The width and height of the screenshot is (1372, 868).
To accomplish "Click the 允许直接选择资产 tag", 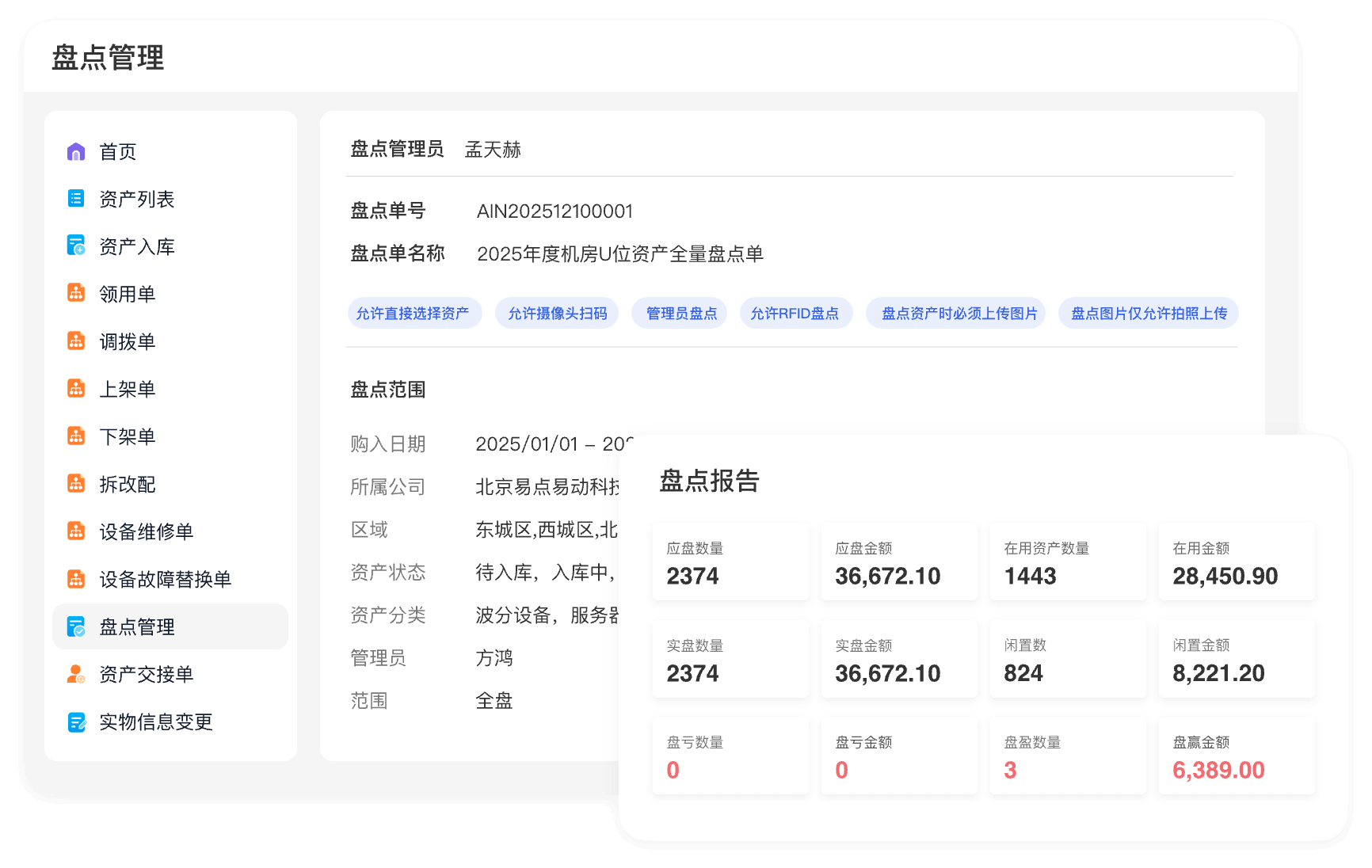I will coord(413,314).
